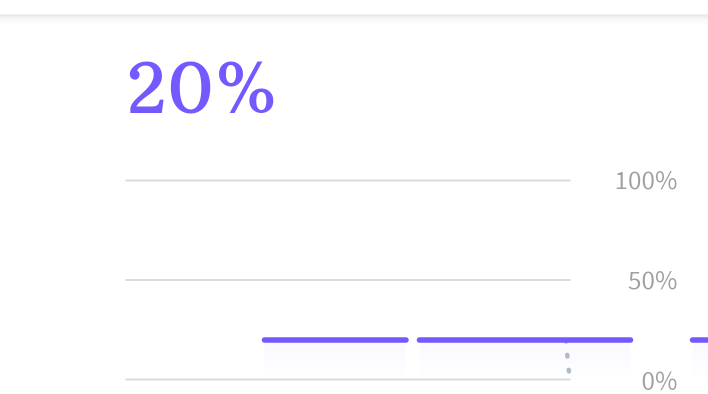This screenshot has width=708, height=394.
Task: Select the 0% axis label
Action: [x=659, y=381]
